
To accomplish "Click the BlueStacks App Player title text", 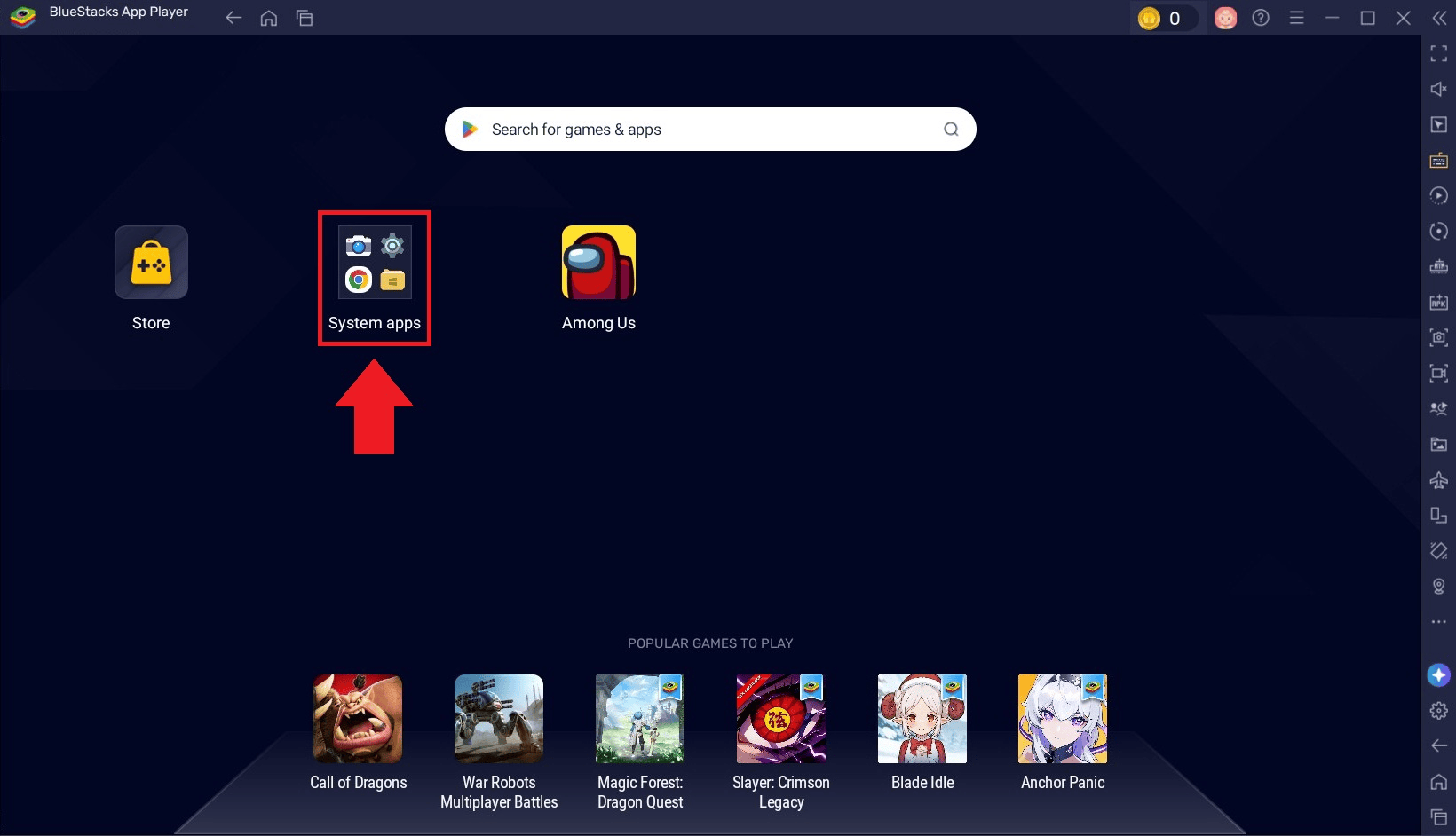I will point(119,12).
